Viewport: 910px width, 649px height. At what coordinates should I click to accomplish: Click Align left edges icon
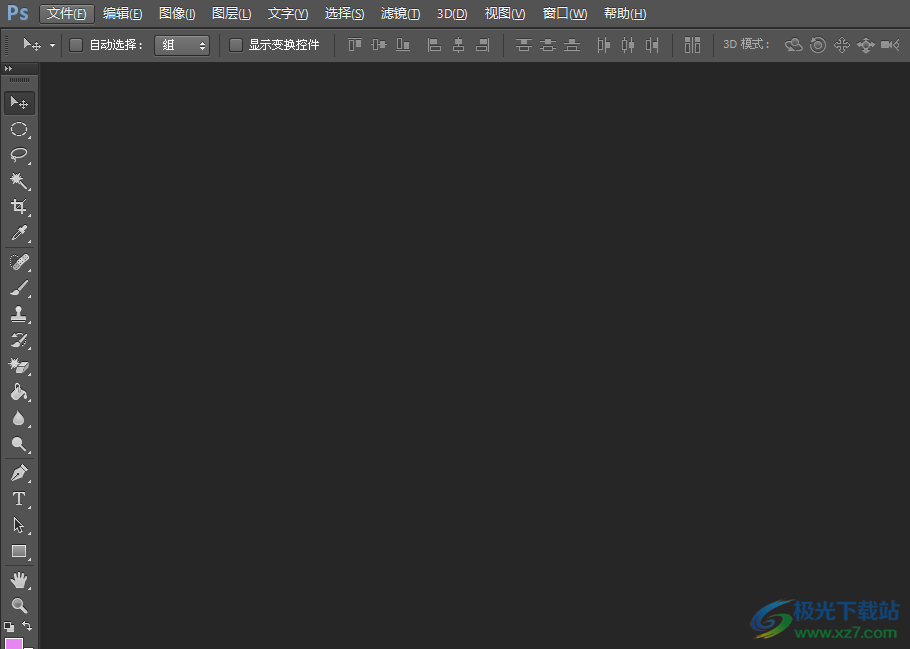(x=434, y=45)
